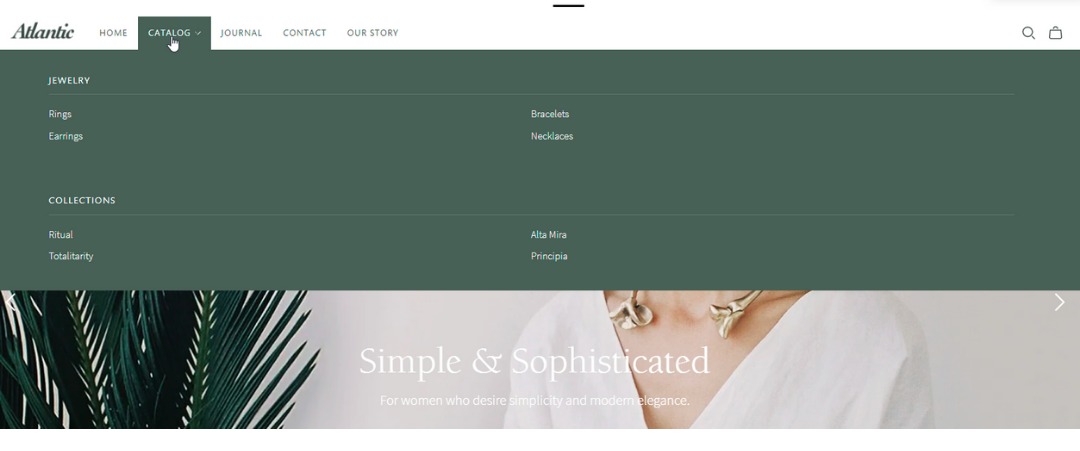The height and width of the screenshot is (451, 1080).
Task: View the Alta Mira collection
Action: [548, 235]
